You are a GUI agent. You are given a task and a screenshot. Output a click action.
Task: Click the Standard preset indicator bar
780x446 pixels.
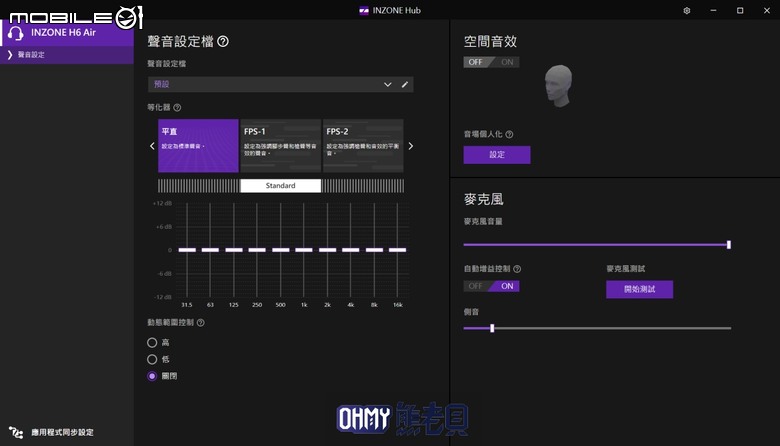tap(281, 185)
